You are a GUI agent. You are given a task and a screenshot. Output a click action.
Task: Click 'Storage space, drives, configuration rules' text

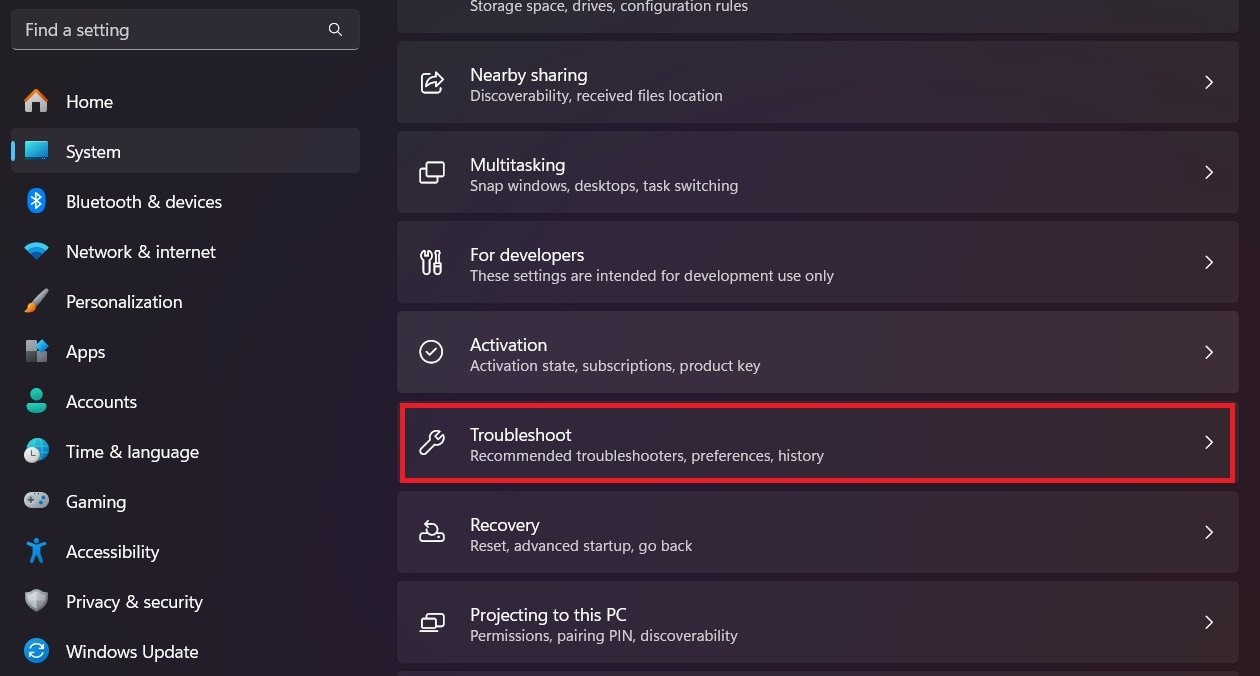(609, 6)
